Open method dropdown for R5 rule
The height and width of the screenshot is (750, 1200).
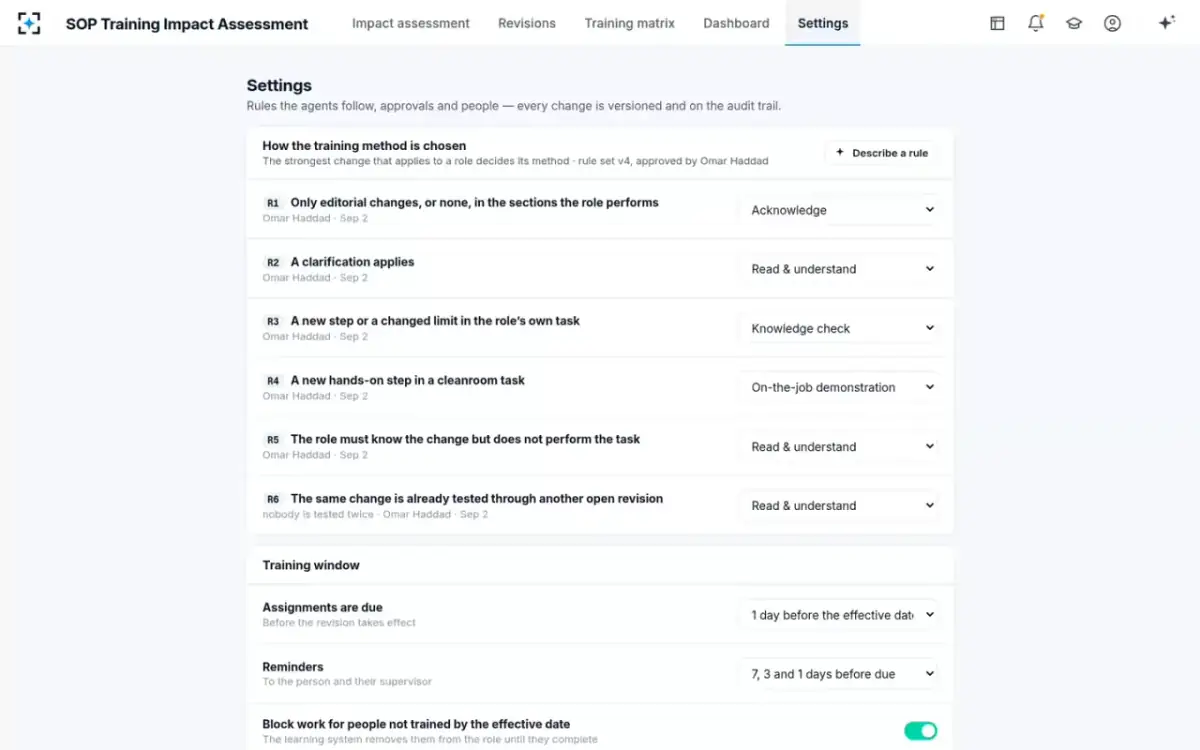tap(841, 447)
